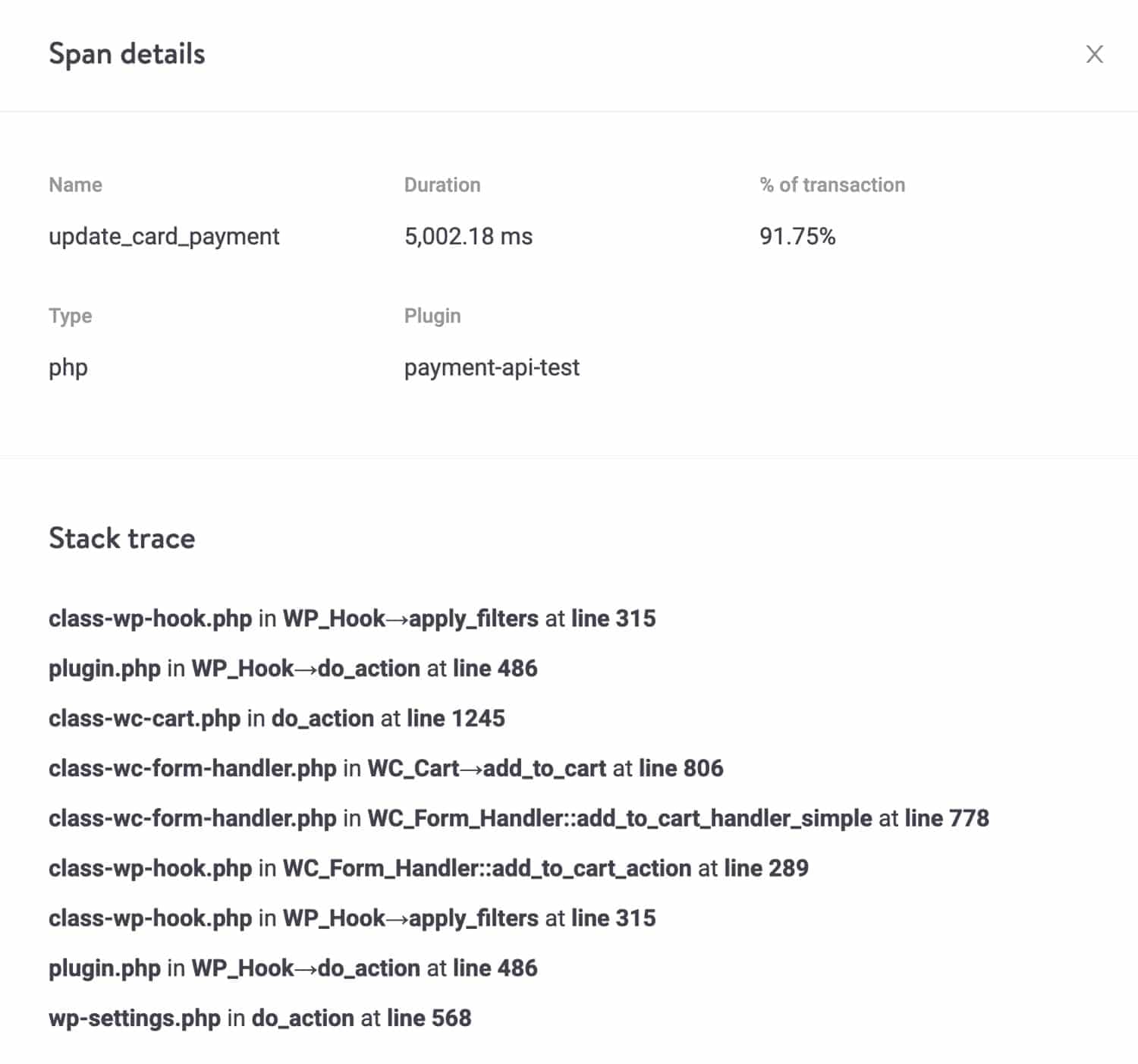The image size is (1138, 1064).
Task: Click the wp-settings.php line 568 entry
Action: [259, 1018]
